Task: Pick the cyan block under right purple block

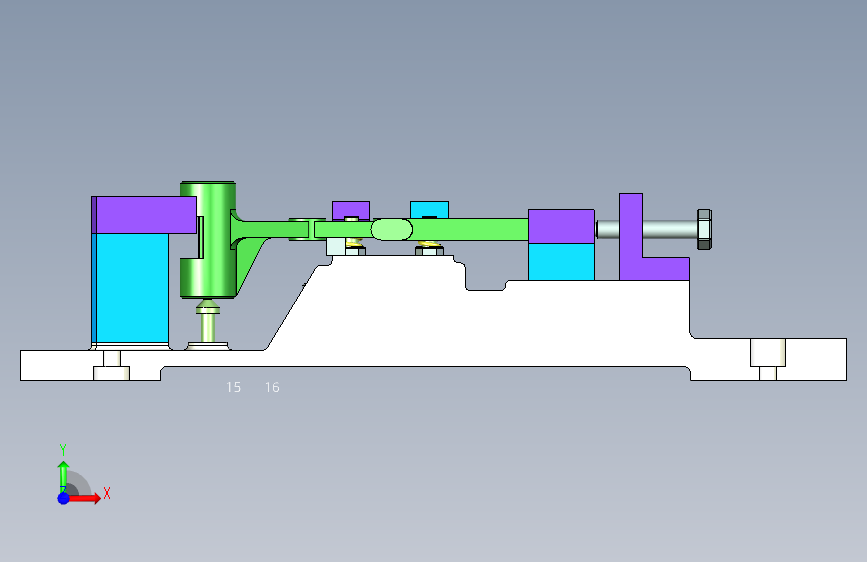Action: [561, 262]
